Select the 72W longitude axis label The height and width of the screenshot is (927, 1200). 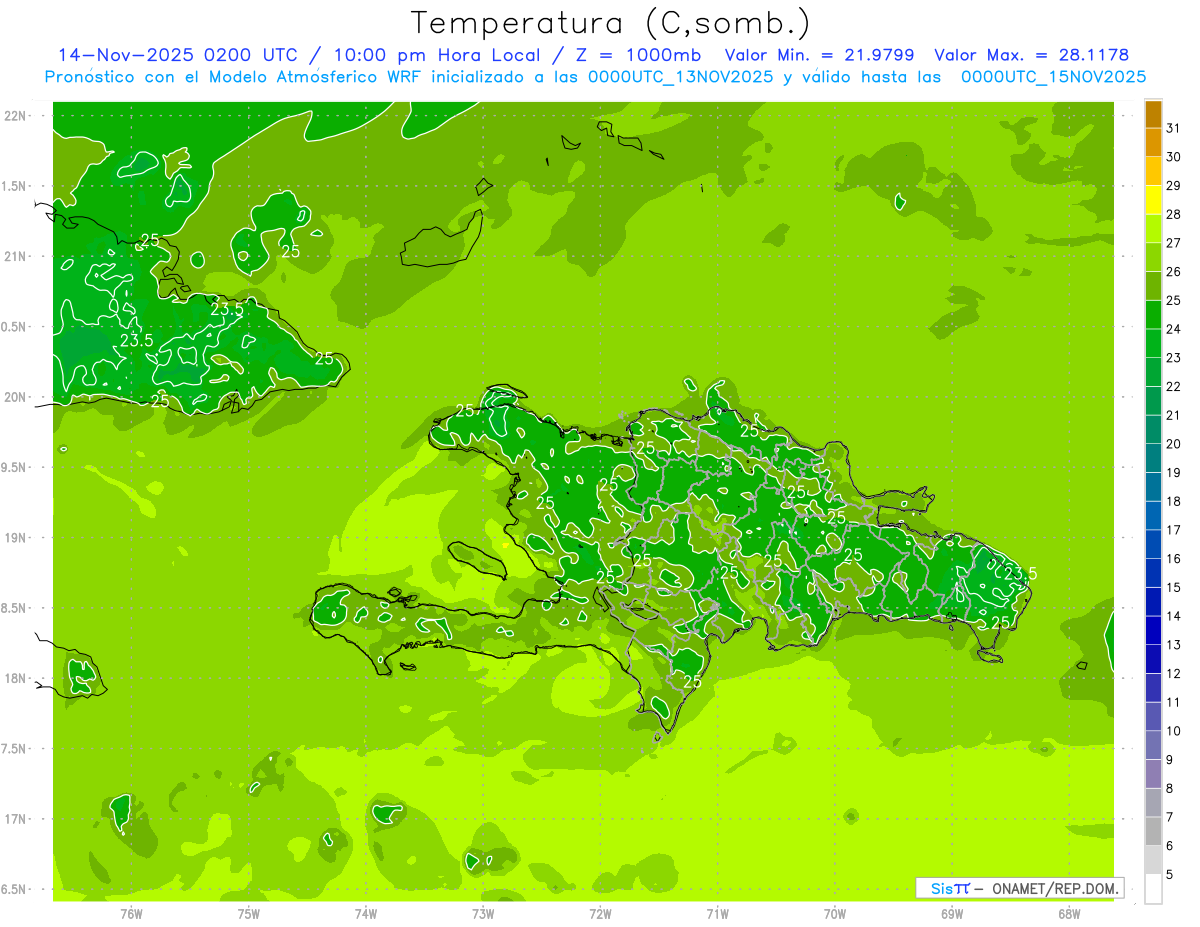coord(600,914)
